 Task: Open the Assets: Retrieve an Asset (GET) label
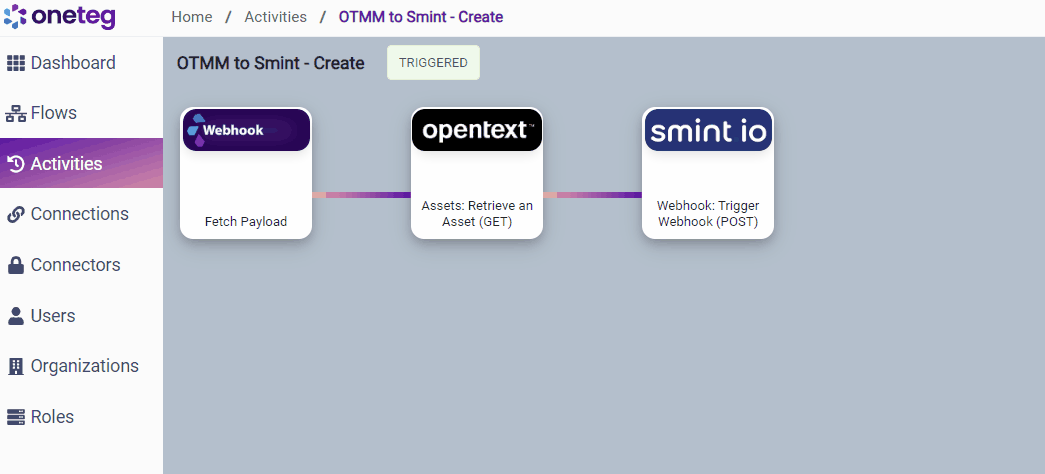tap(477, 213)
